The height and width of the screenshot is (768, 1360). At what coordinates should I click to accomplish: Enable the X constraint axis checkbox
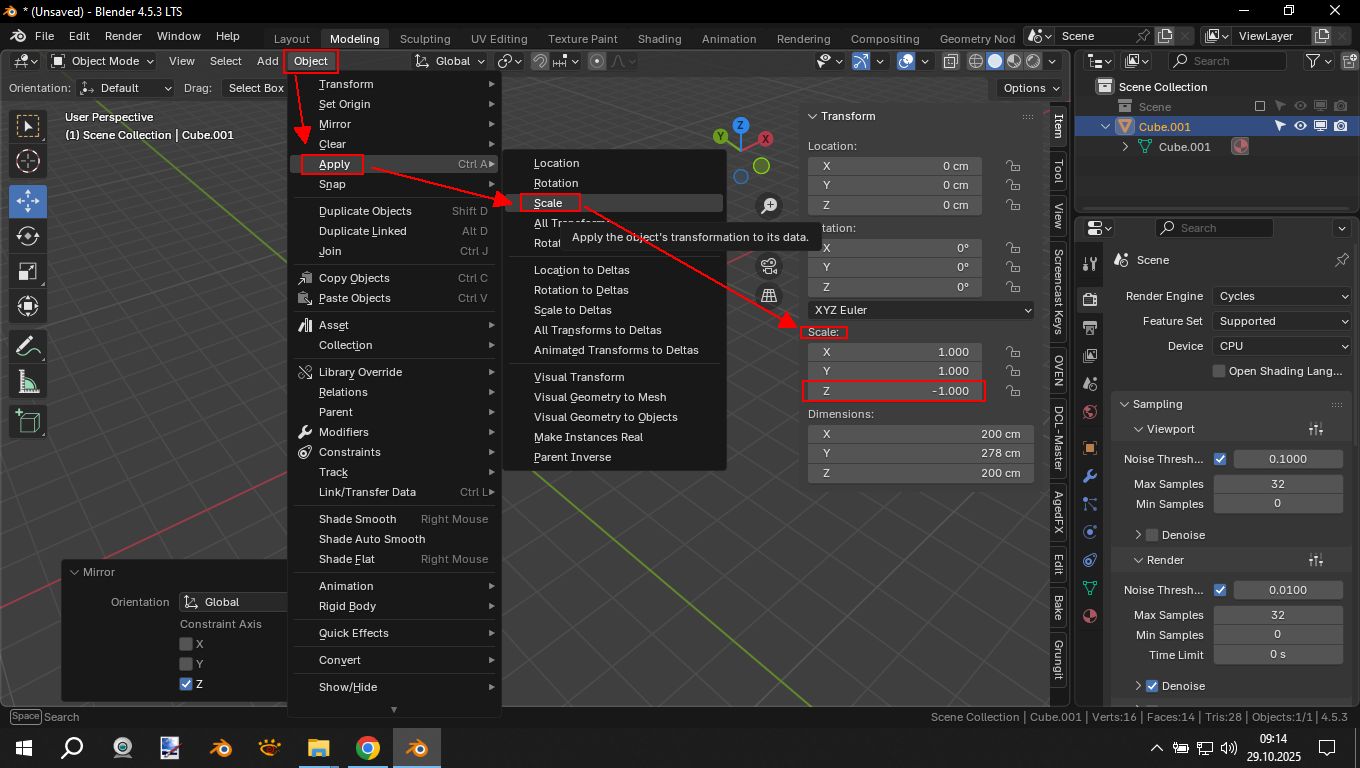186,644
